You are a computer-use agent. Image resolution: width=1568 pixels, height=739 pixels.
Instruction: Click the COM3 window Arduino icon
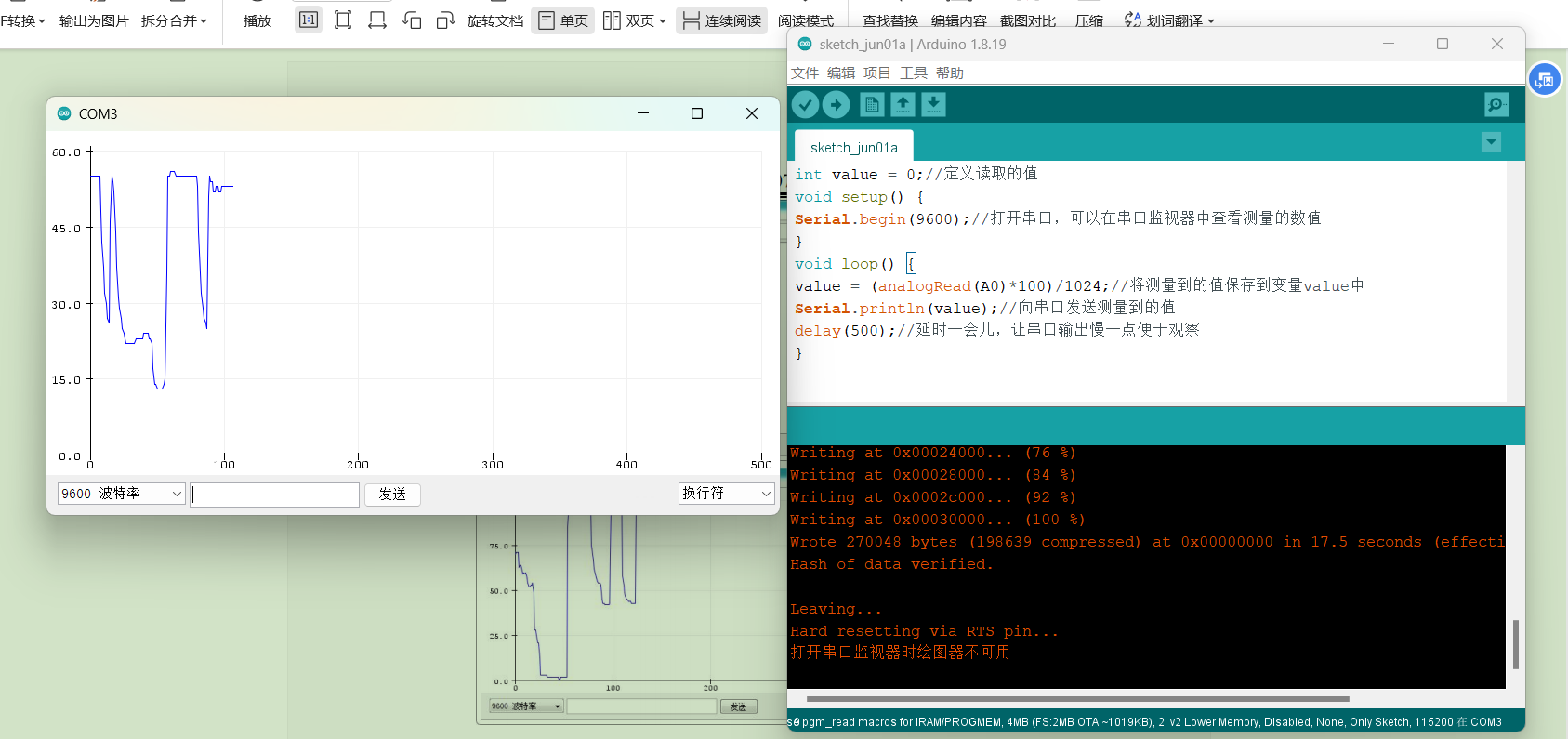click(64, 113)
